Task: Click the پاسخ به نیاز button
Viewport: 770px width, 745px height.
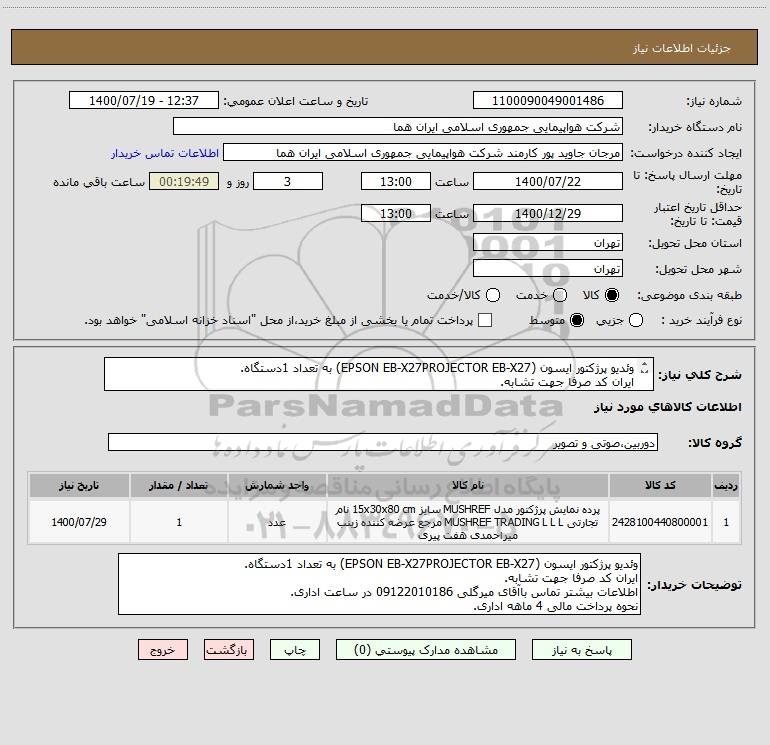Action: click(x=581, y=650)
